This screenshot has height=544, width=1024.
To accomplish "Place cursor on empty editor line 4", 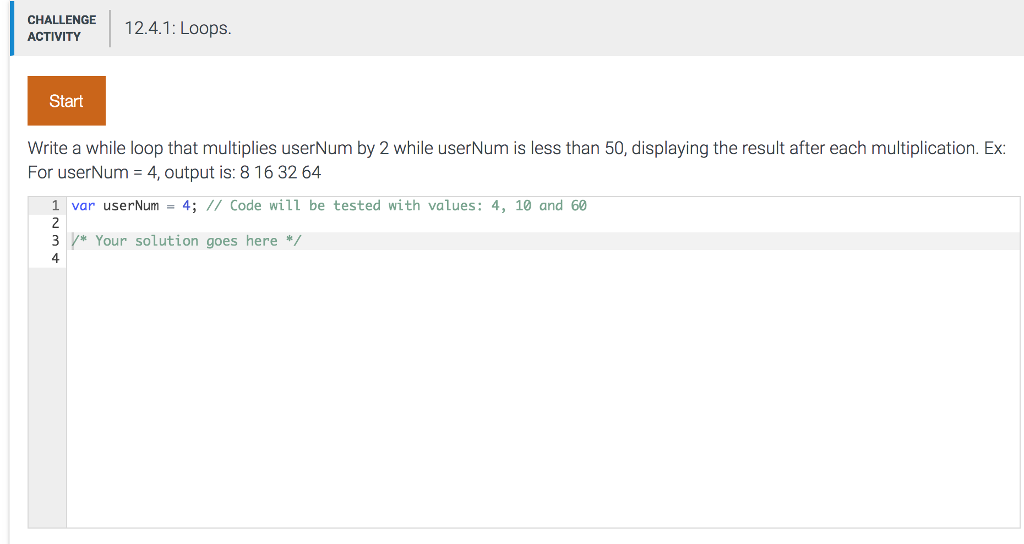I will click(400, 258).
